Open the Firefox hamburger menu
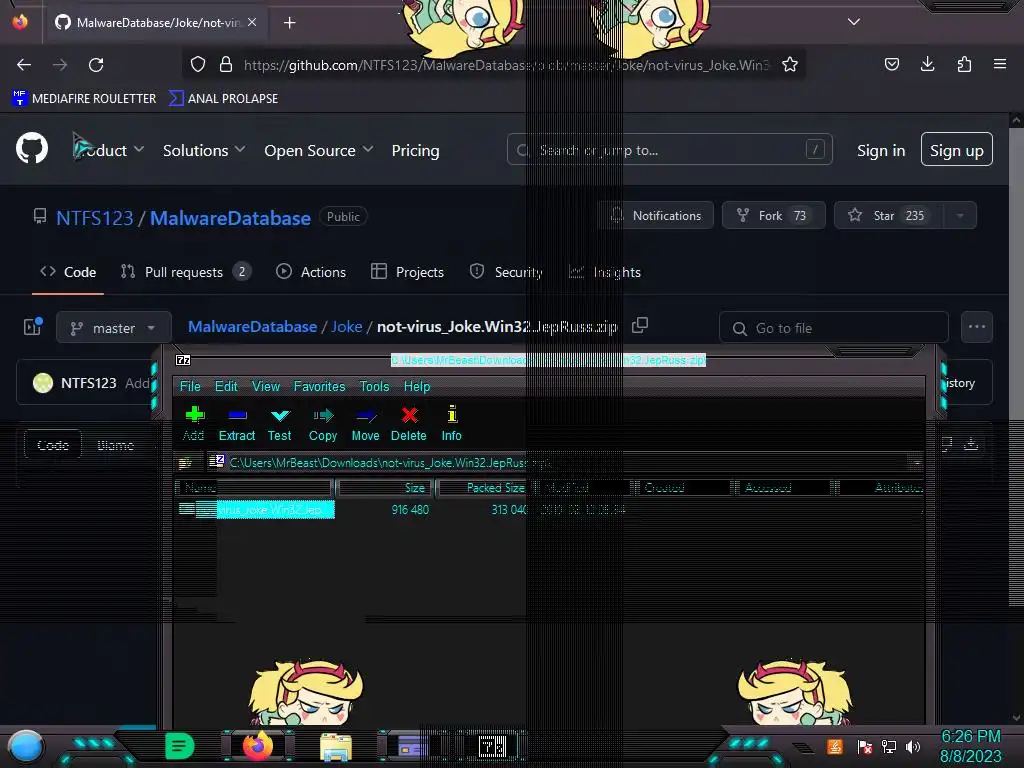1024x768 pixels. pos(1000,64)
